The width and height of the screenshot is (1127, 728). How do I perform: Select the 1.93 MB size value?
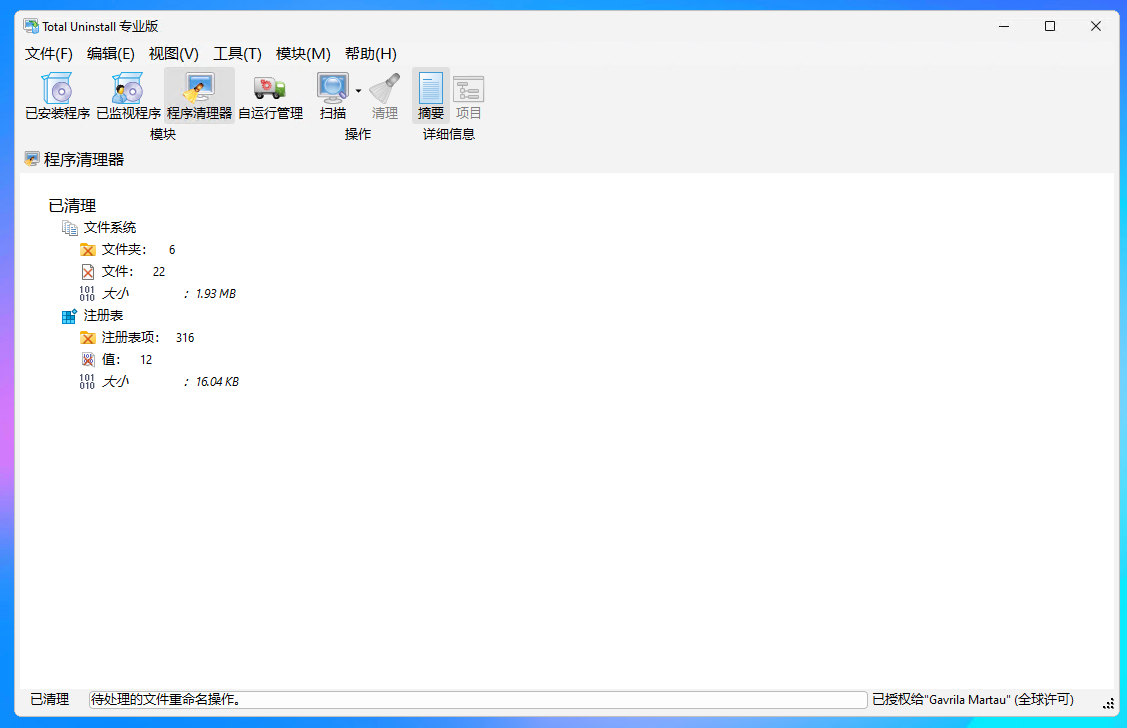coord(216,293)
